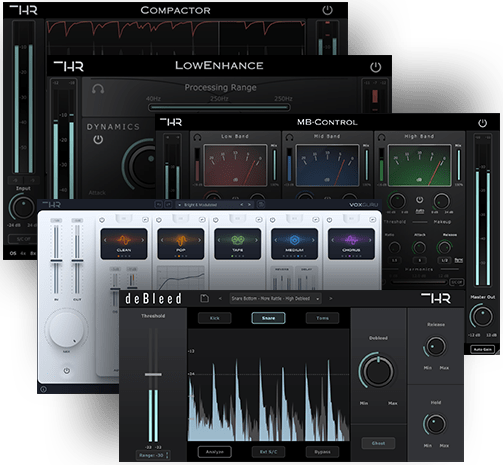
Task: Click the Ghost button in deBleed
Action: [x=378, y=443]
